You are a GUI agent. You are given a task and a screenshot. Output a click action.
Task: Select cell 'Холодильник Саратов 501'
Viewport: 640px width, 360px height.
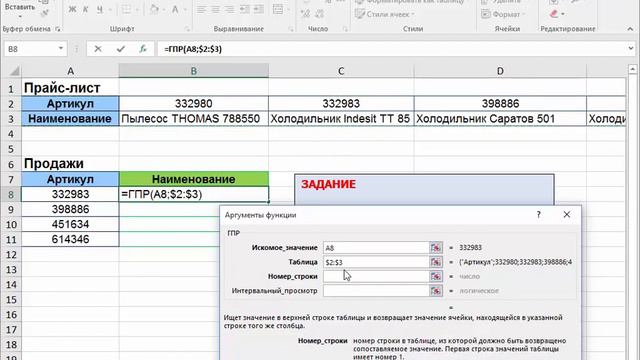pos(500,119)
